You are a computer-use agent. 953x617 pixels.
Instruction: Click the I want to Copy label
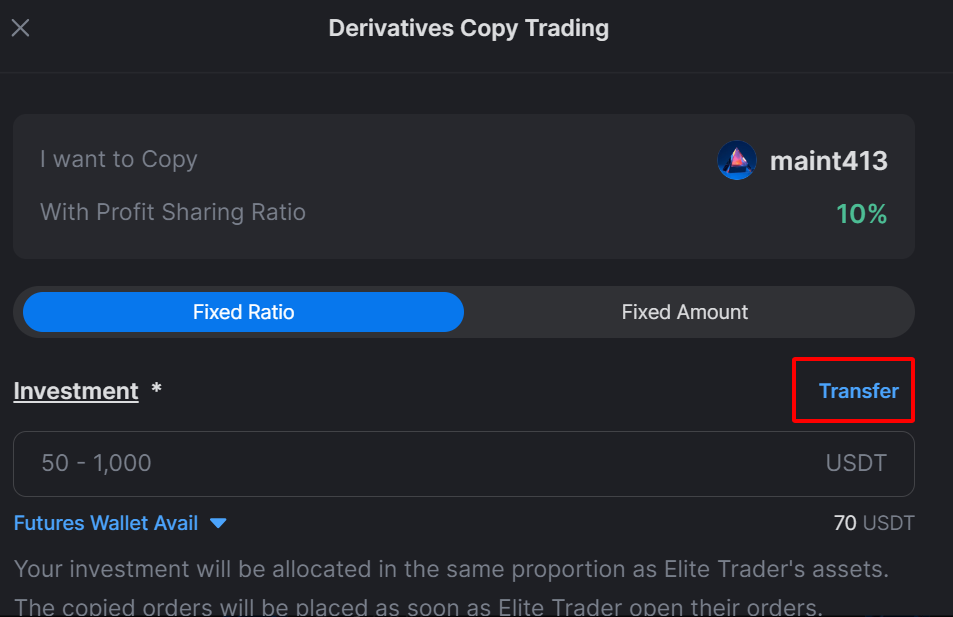pyautogui.click(x=119, y=159)
